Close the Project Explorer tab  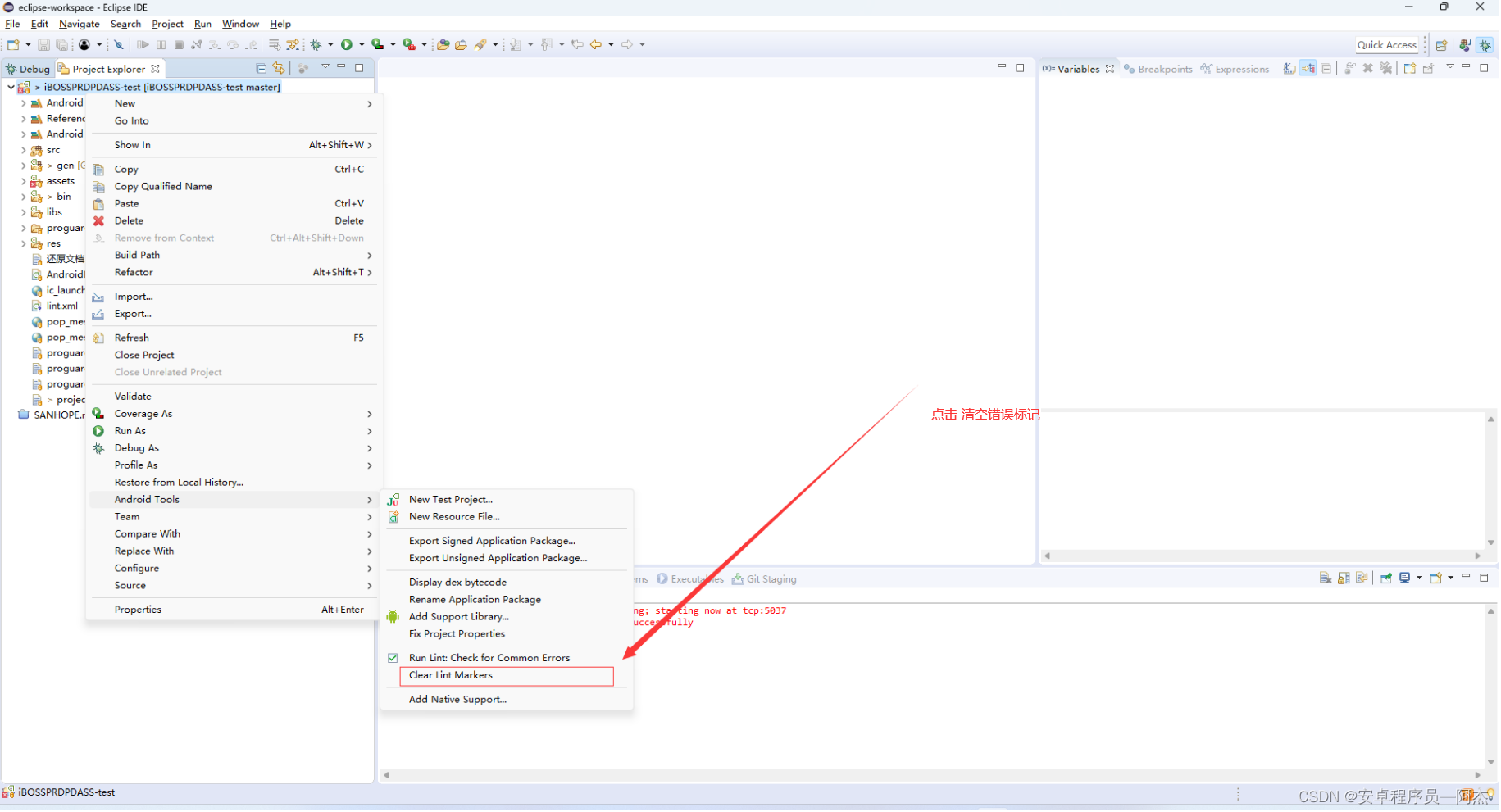(155, 69)
